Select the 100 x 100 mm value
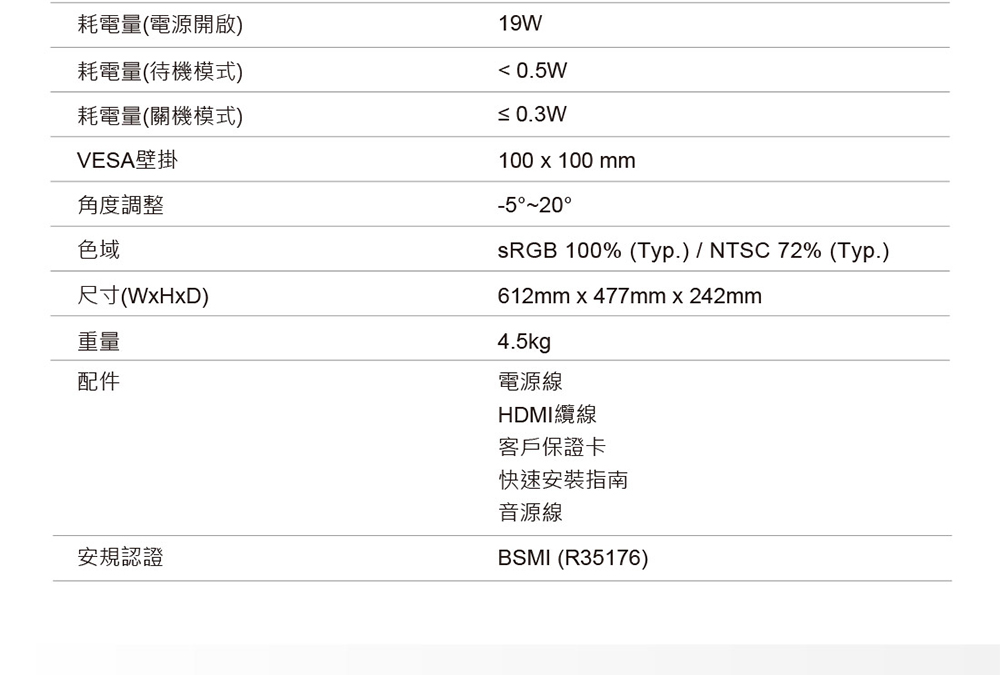1000x675 pixels. pos(566,161)
